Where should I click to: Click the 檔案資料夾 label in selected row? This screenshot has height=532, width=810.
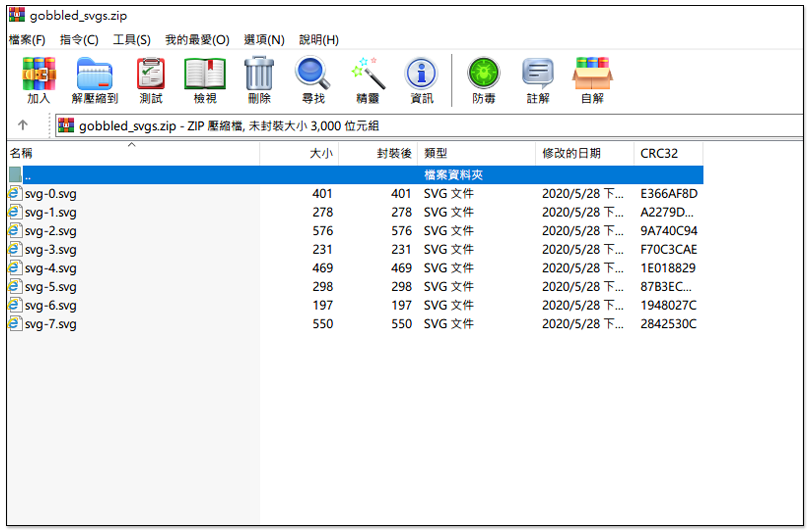pyautogui.click(x=454, y=175)
